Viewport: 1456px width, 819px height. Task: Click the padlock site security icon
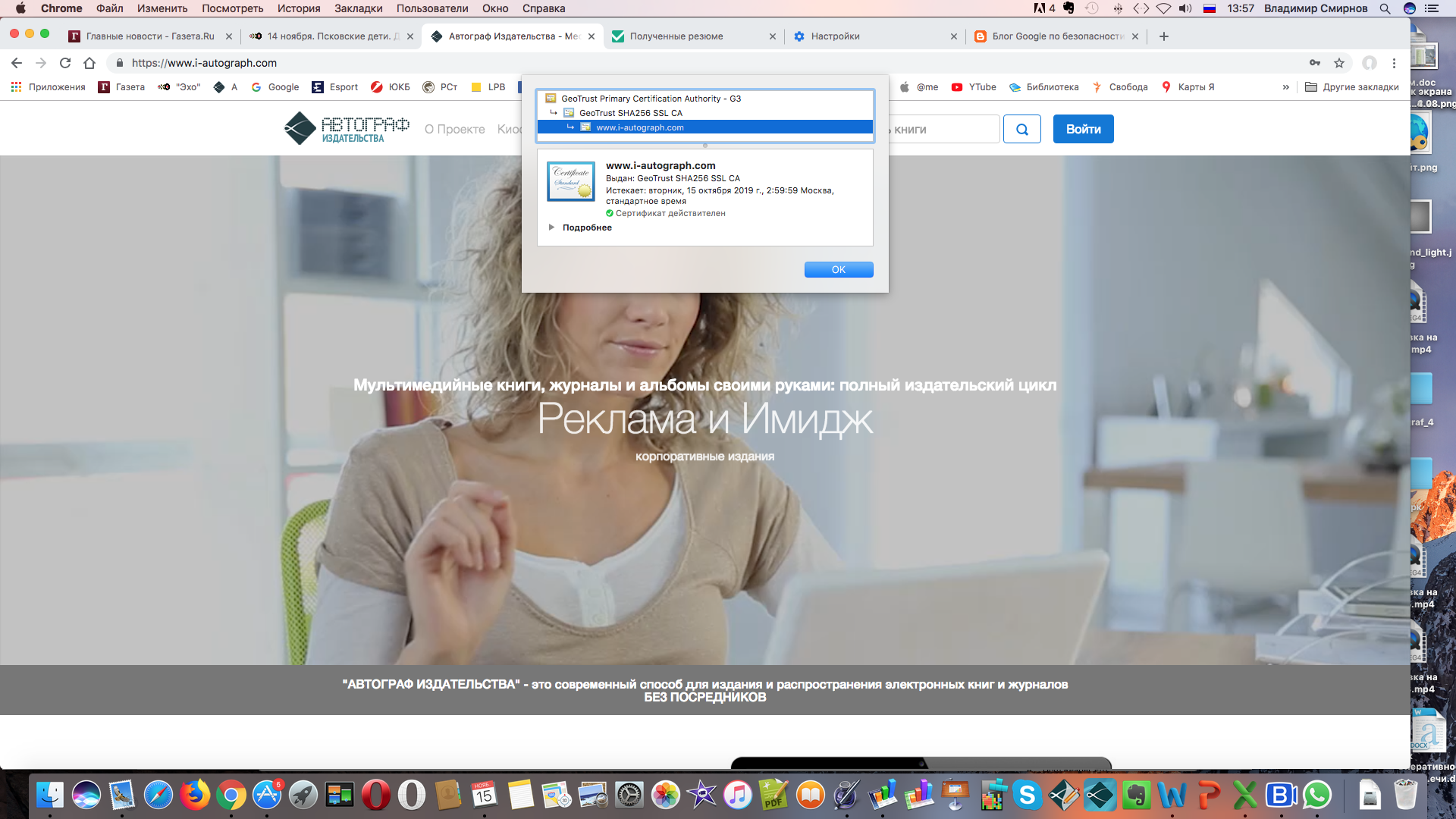[119, 63]
